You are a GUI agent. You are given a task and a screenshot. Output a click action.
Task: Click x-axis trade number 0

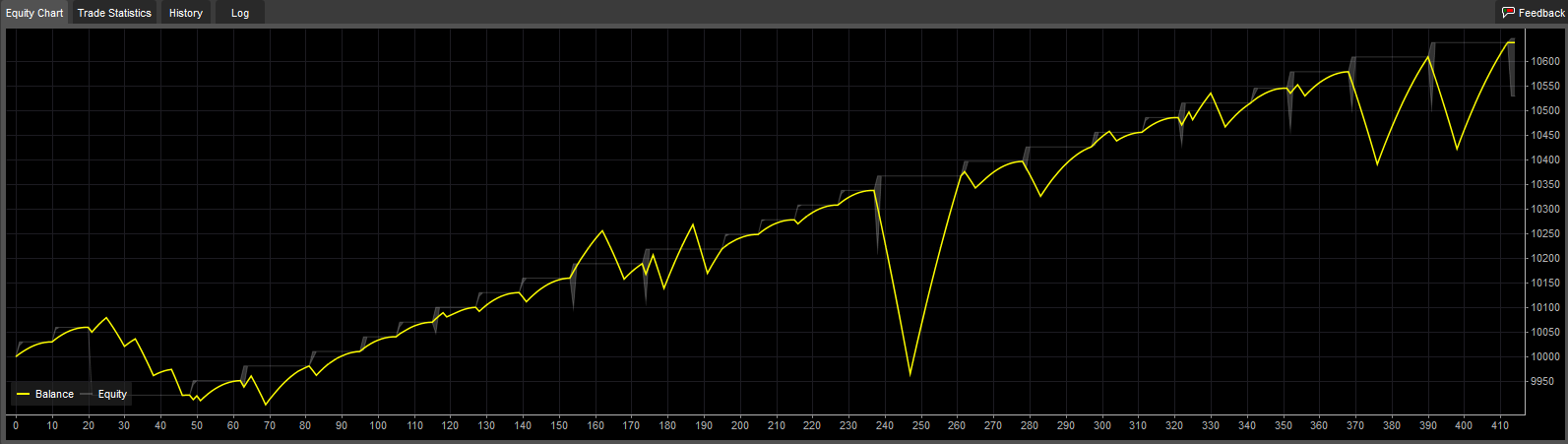point(16,425)
